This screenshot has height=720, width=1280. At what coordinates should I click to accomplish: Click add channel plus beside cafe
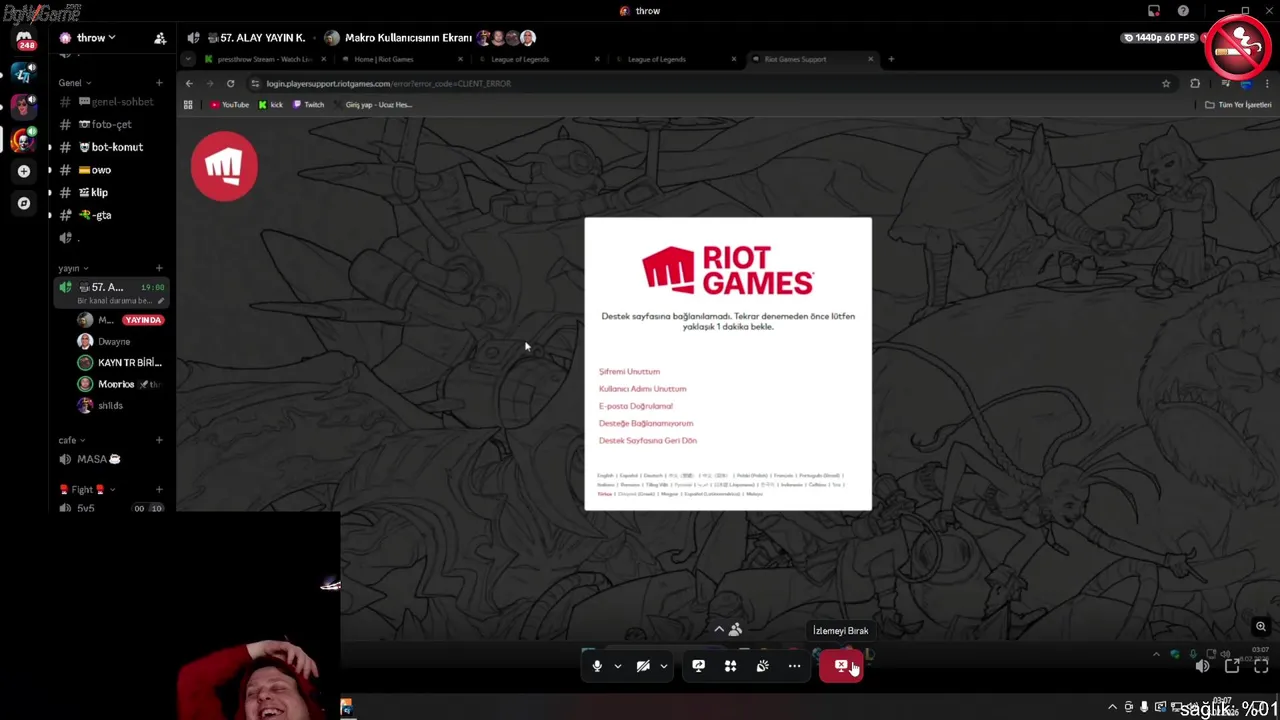click(x=159, y=440)
